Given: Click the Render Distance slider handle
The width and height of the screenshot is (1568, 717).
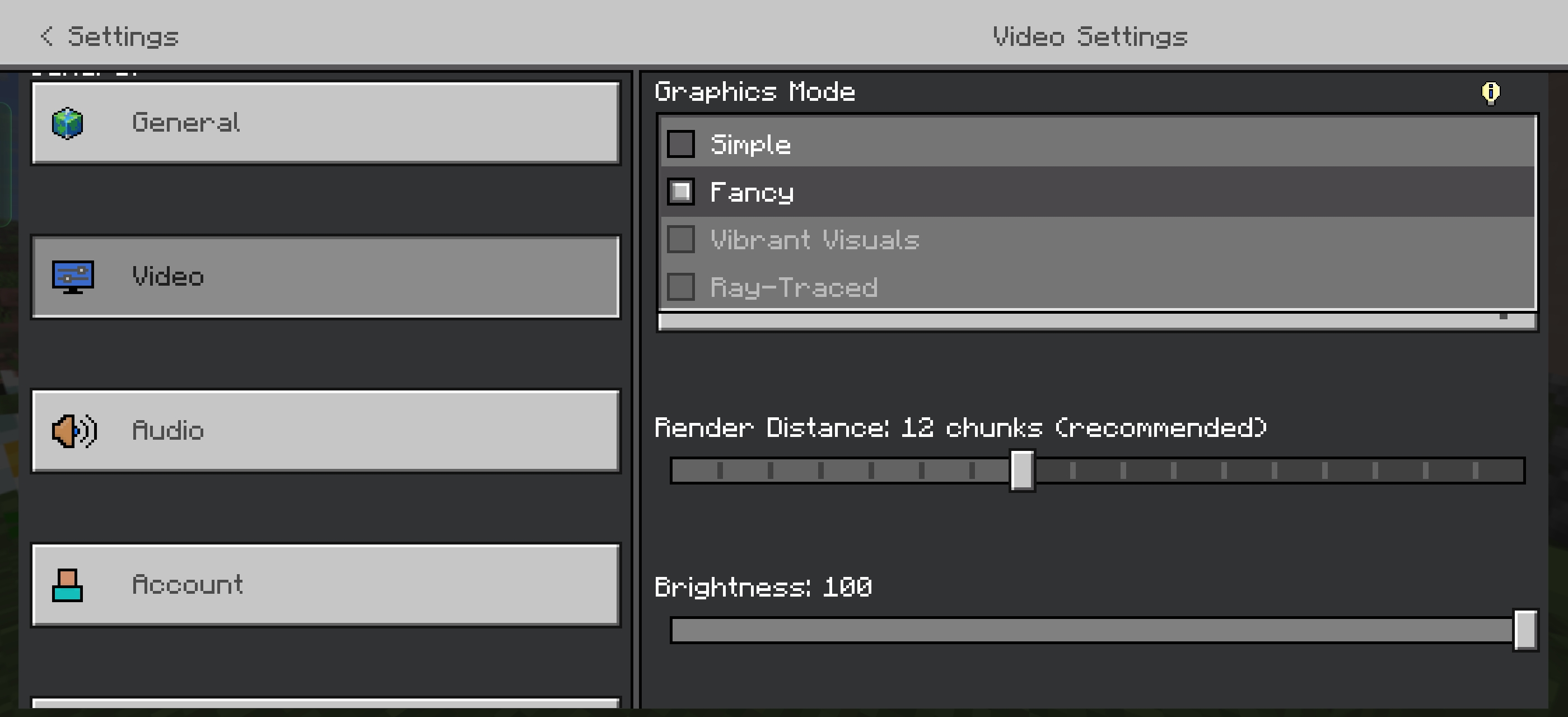Looking at the screenshot, I should (1022, 471).
